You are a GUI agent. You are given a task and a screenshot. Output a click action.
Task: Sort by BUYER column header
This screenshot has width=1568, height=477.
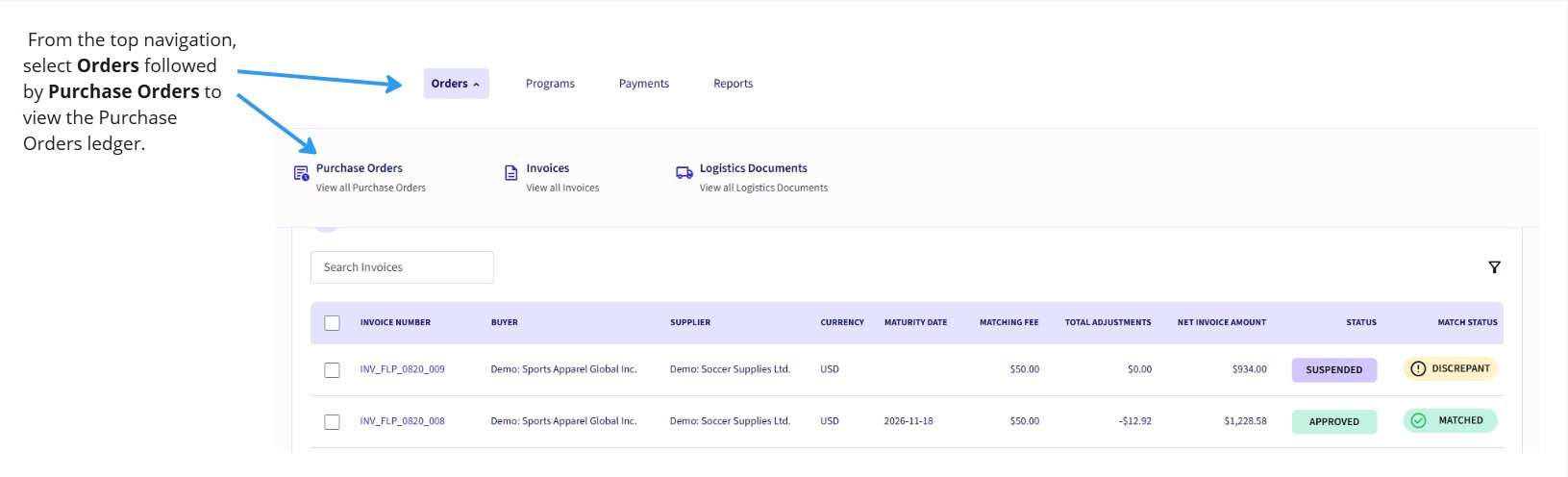(x=505, y=323)
